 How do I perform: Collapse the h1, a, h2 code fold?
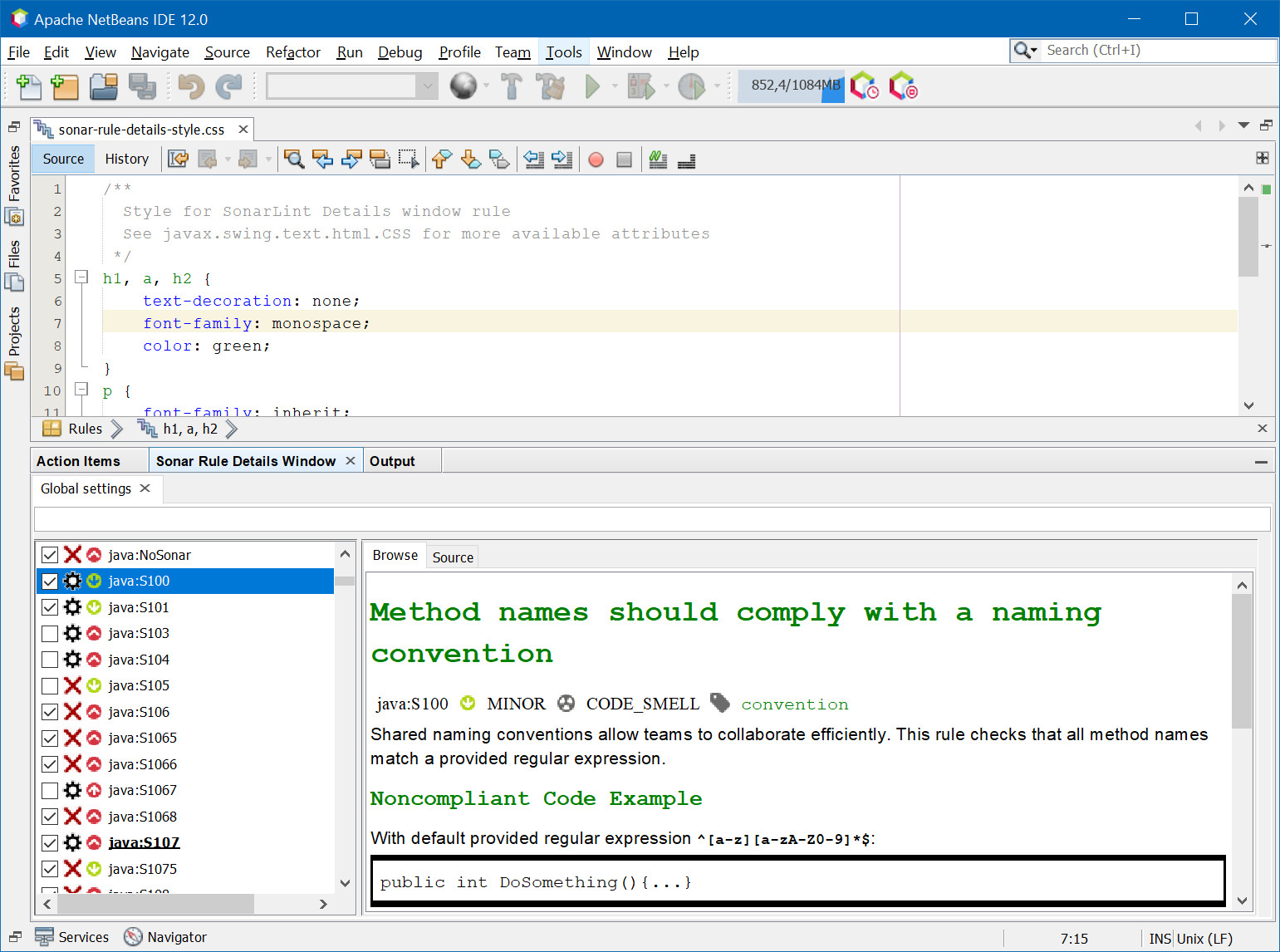(81, 277)
